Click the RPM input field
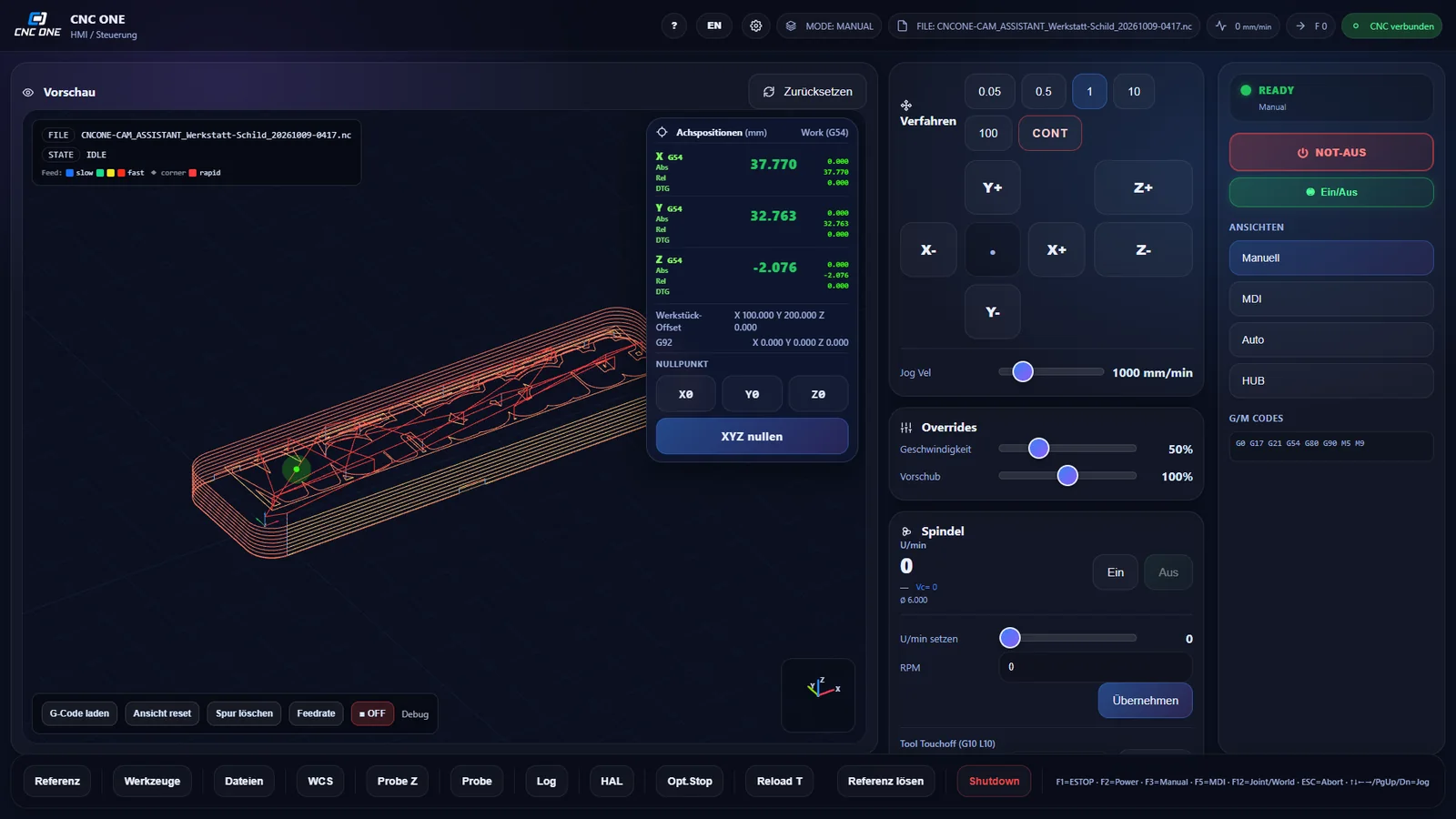This screenshot has height=819, width=1456. [1096, 667]
